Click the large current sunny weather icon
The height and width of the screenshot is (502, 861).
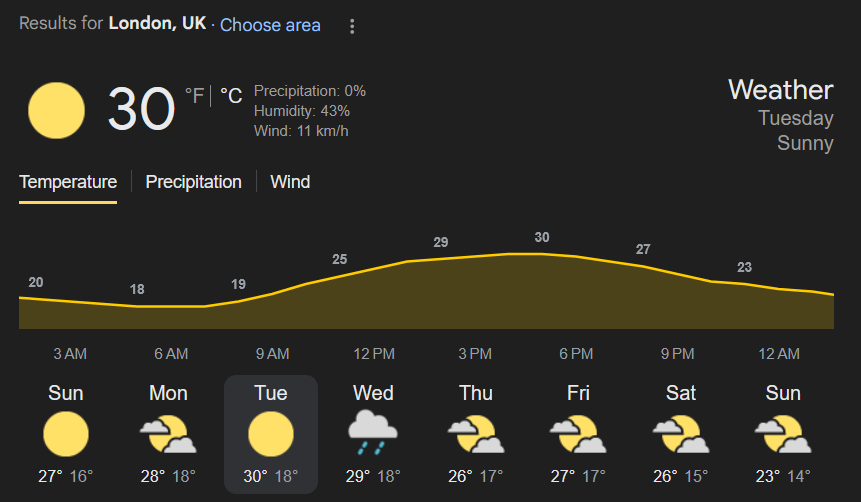[x=57, y=110]
